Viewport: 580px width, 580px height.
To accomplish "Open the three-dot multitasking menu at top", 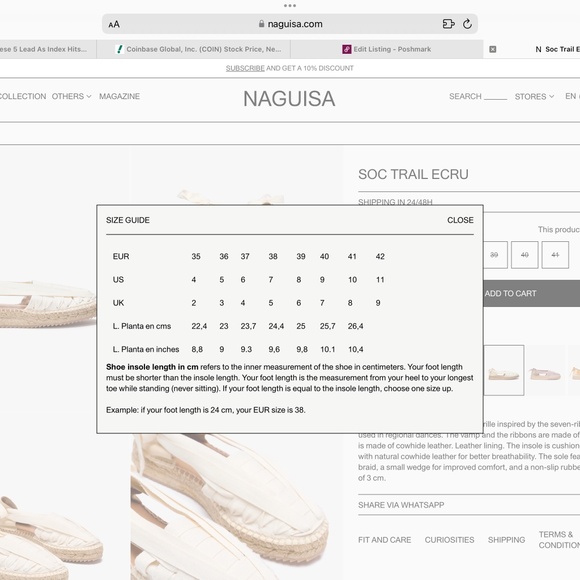I will pos(290,6).
